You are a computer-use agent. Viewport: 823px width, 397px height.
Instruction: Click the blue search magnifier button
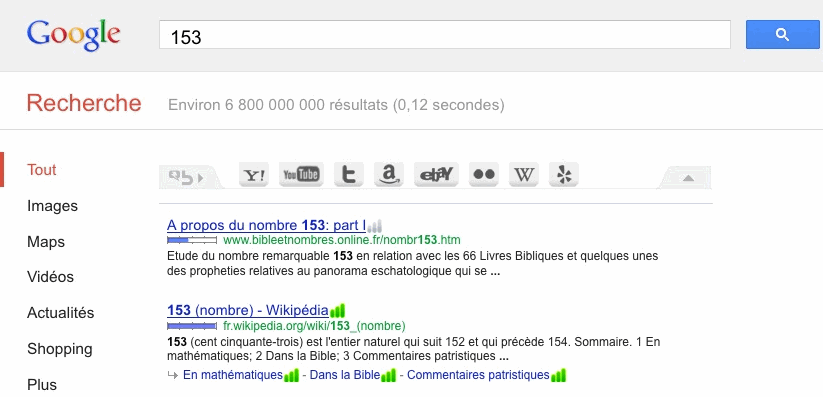click(x=783, y=35)
